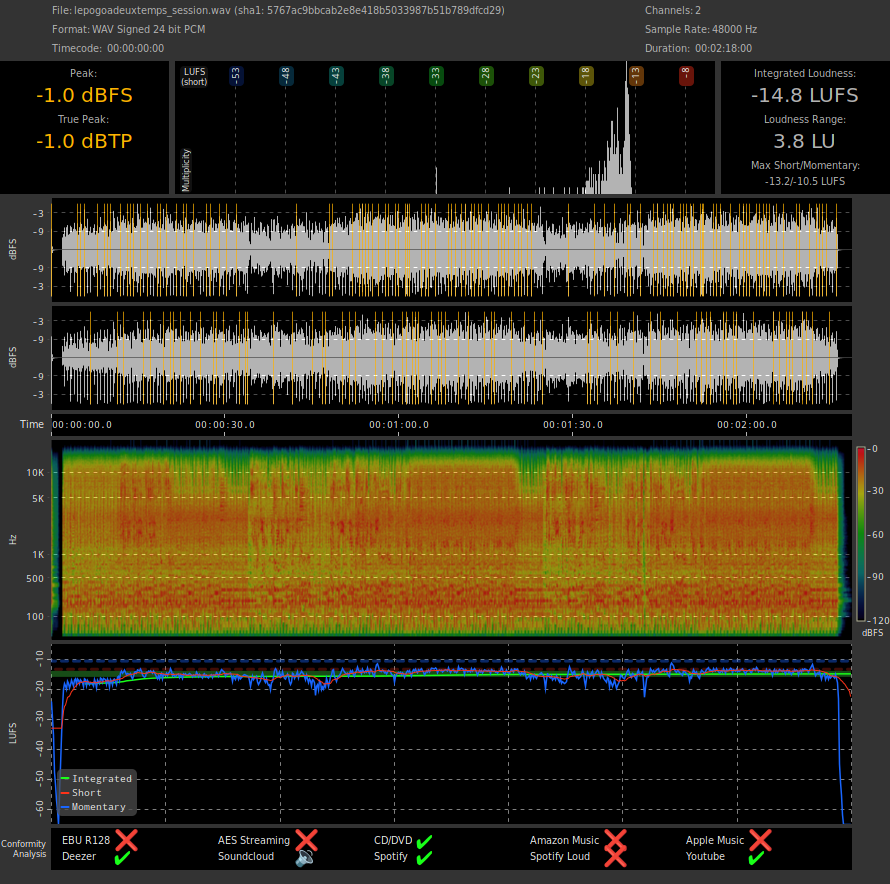Click the green checkmark next to CD/DVD
The height and width of the screenshot is (884, 890).
tap(424, 840)
